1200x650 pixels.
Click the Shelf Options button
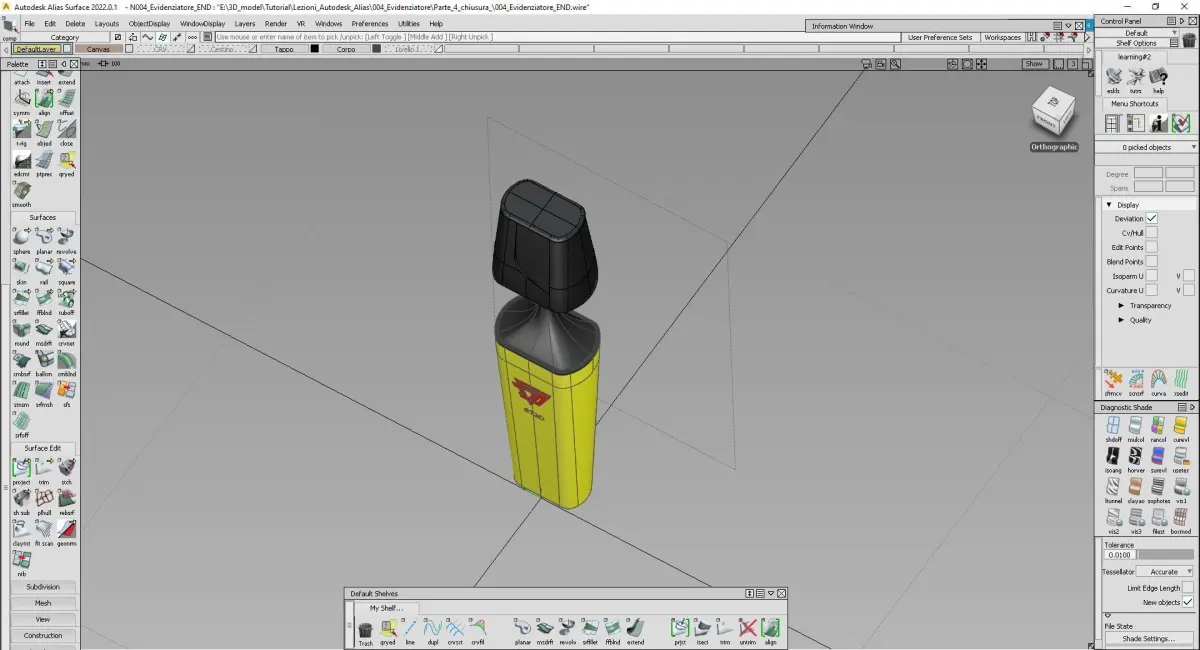[1137, 43]
